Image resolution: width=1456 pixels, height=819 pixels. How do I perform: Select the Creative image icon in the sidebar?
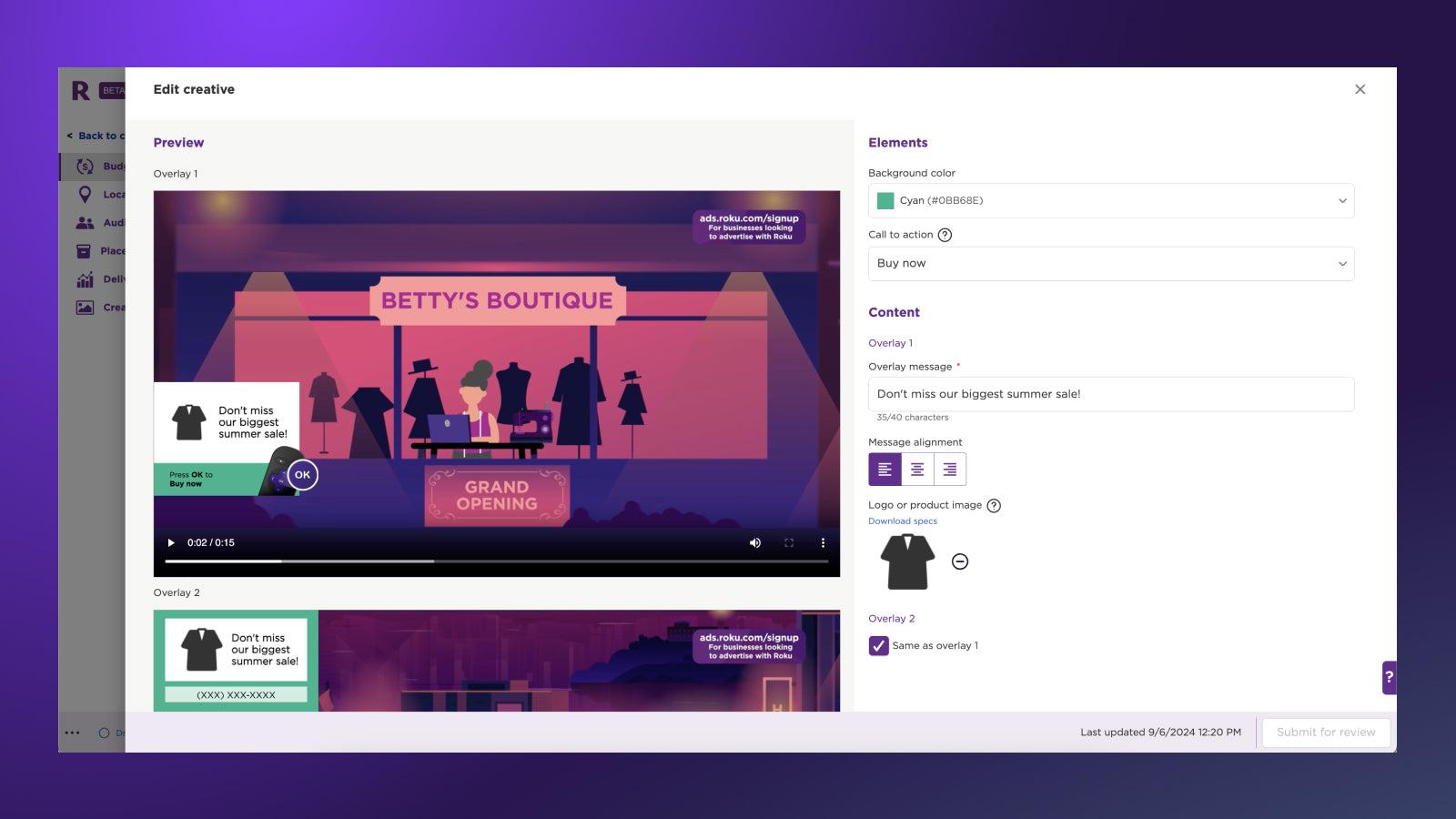pyautogui.click(x=86, y=307)
